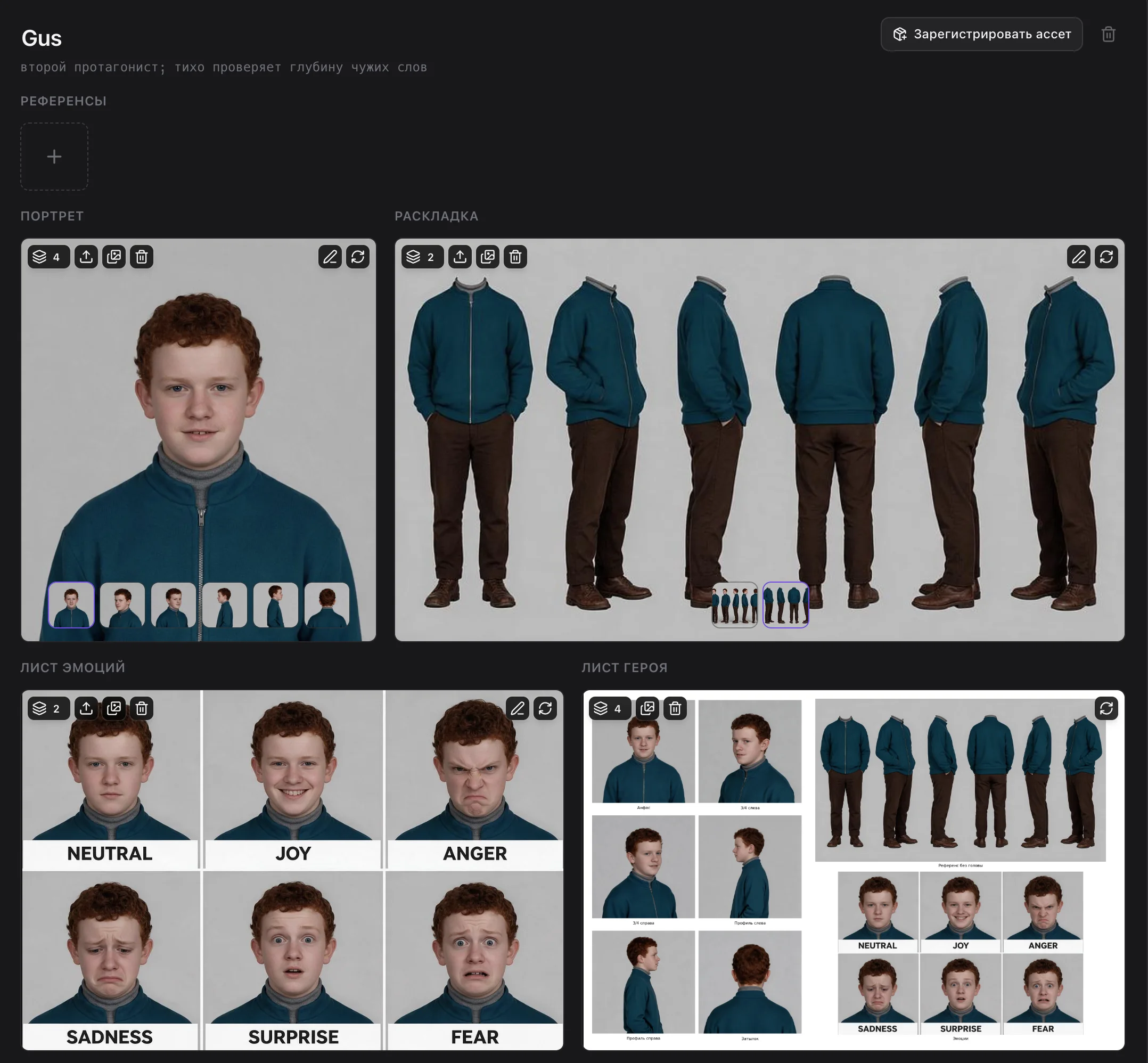
Task: Click the Зарегистрировать ассет button
Action: click(981, 35)
